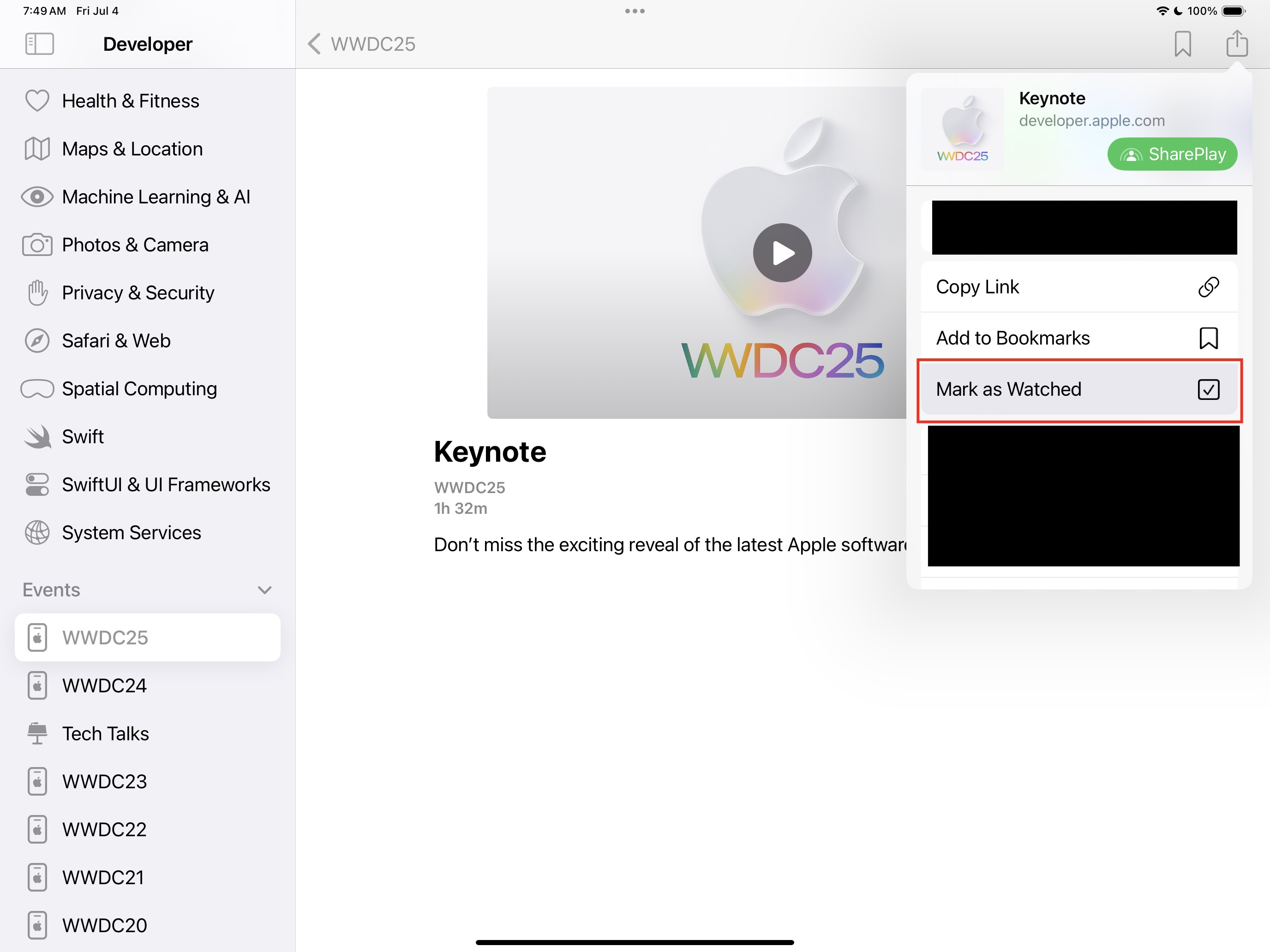Screen dimensions: 1270x952
Task: Click the toggle-switch icon for SwiftUI
Action: [37, 484]
